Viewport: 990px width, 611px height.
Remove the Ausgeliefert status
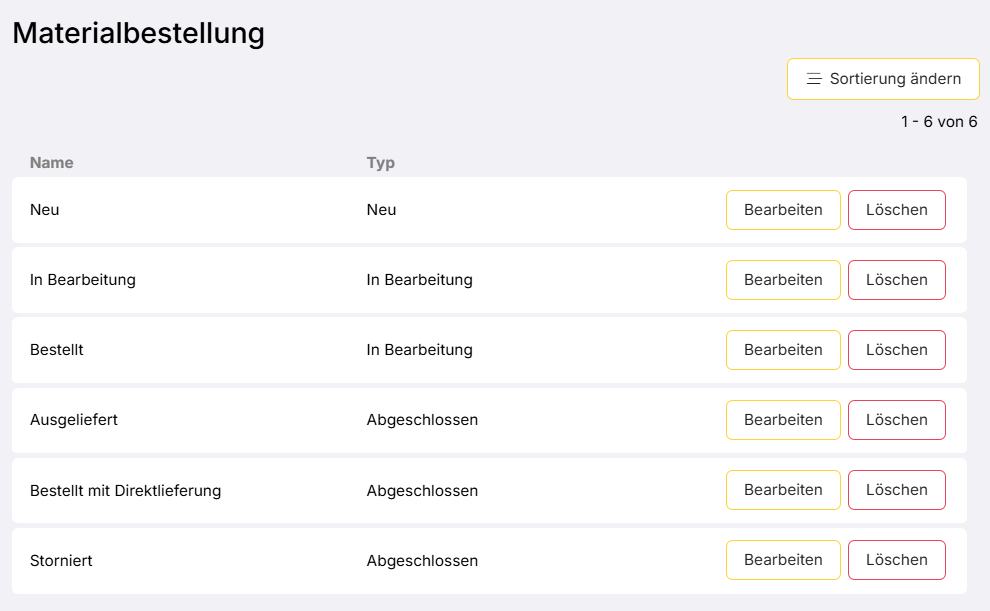[x=896, y=420]
